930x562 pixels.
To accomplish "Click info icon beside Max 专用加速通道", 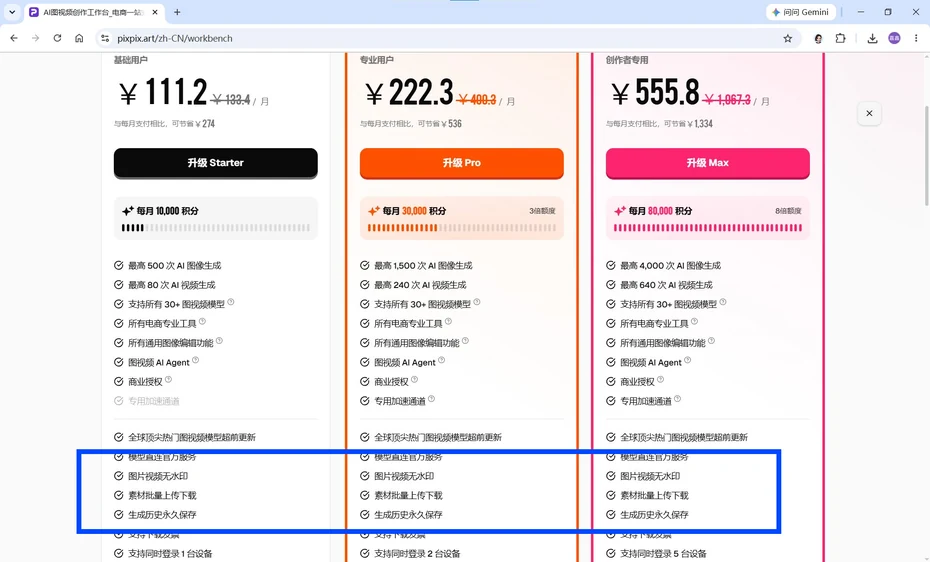I will 678,399.
